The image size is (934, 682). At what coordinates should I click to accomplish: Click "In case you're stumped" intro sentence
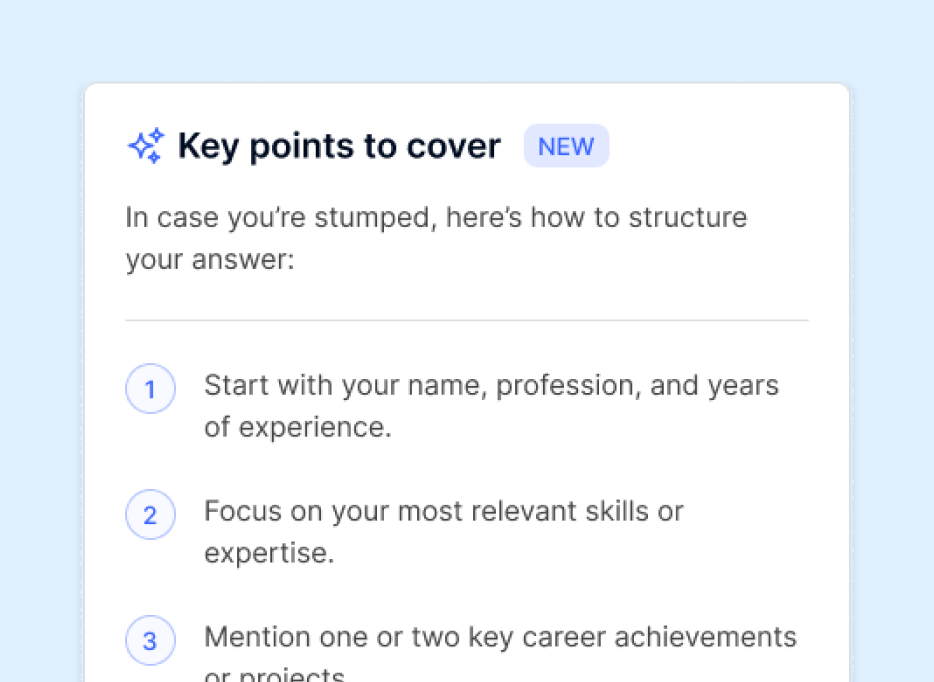[x=436, y=218]
